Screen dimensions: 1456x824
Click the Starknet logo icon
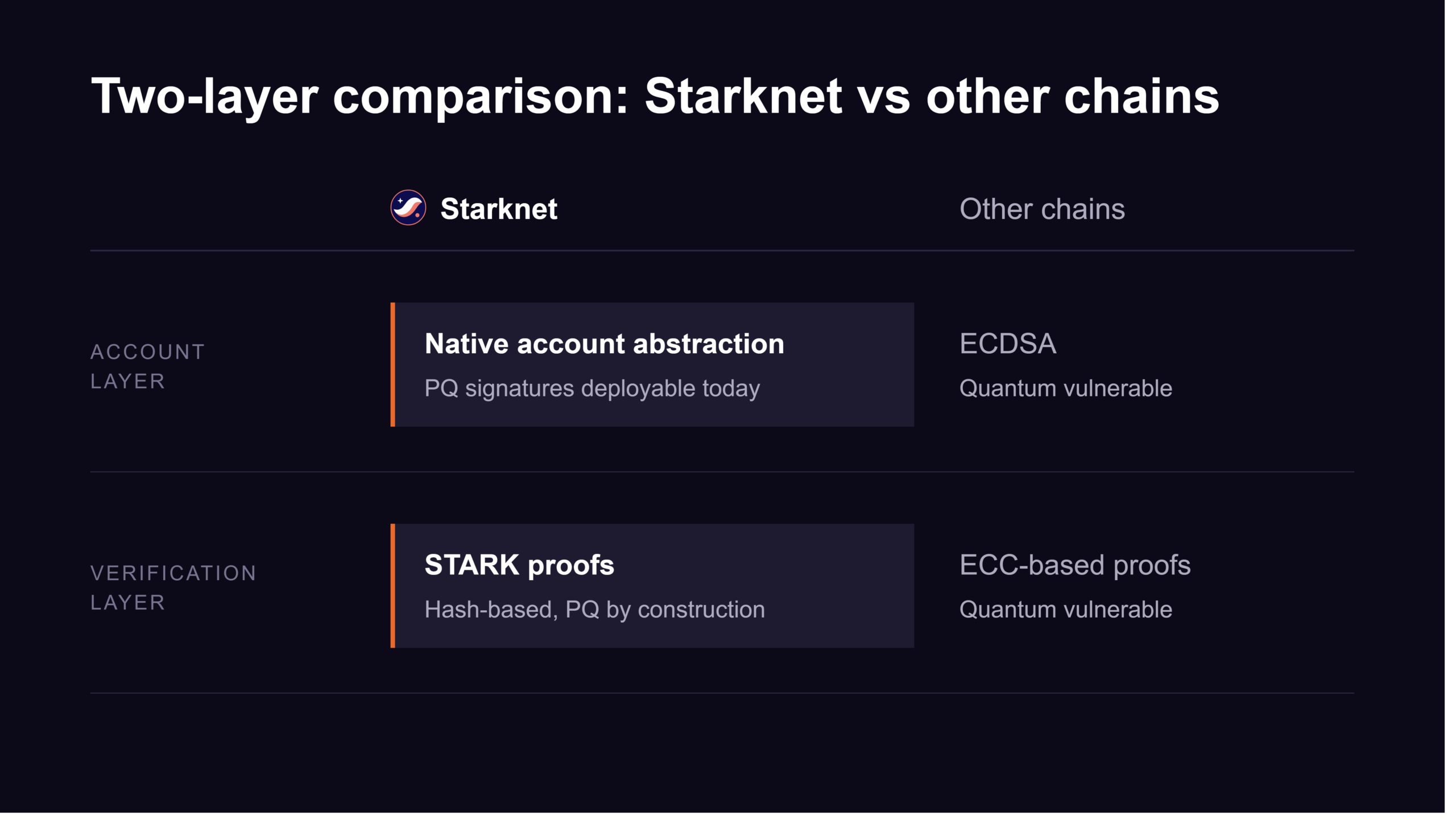(x=408, y=208)
